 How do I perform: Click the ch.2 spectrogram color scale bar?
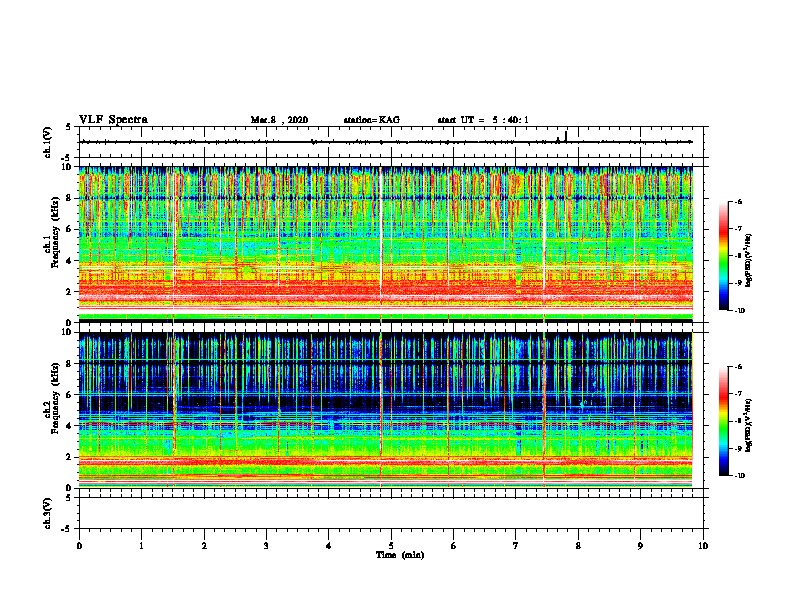click(x=724, y=421)
